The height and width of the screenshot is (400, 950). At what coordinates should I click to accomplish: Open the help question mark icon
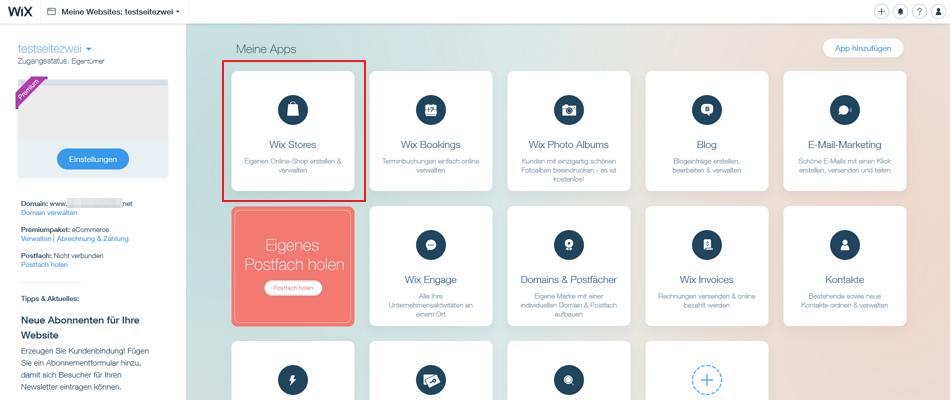[919, 12]
